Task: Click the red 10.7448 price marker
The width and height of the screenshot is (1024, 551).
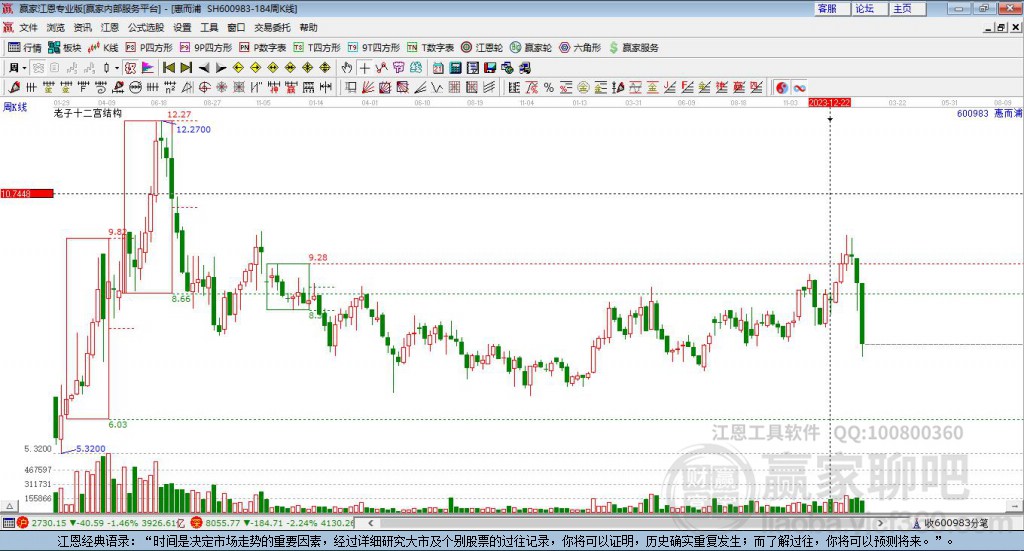Action: (27, 194)
